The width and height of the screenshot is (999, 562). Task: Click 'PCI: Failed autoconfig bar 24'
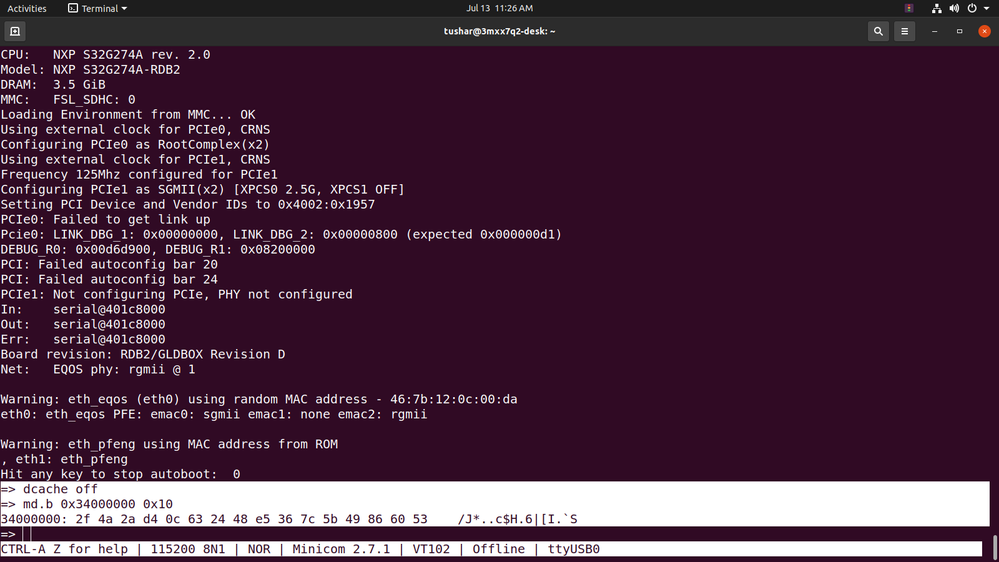point(109,279)
